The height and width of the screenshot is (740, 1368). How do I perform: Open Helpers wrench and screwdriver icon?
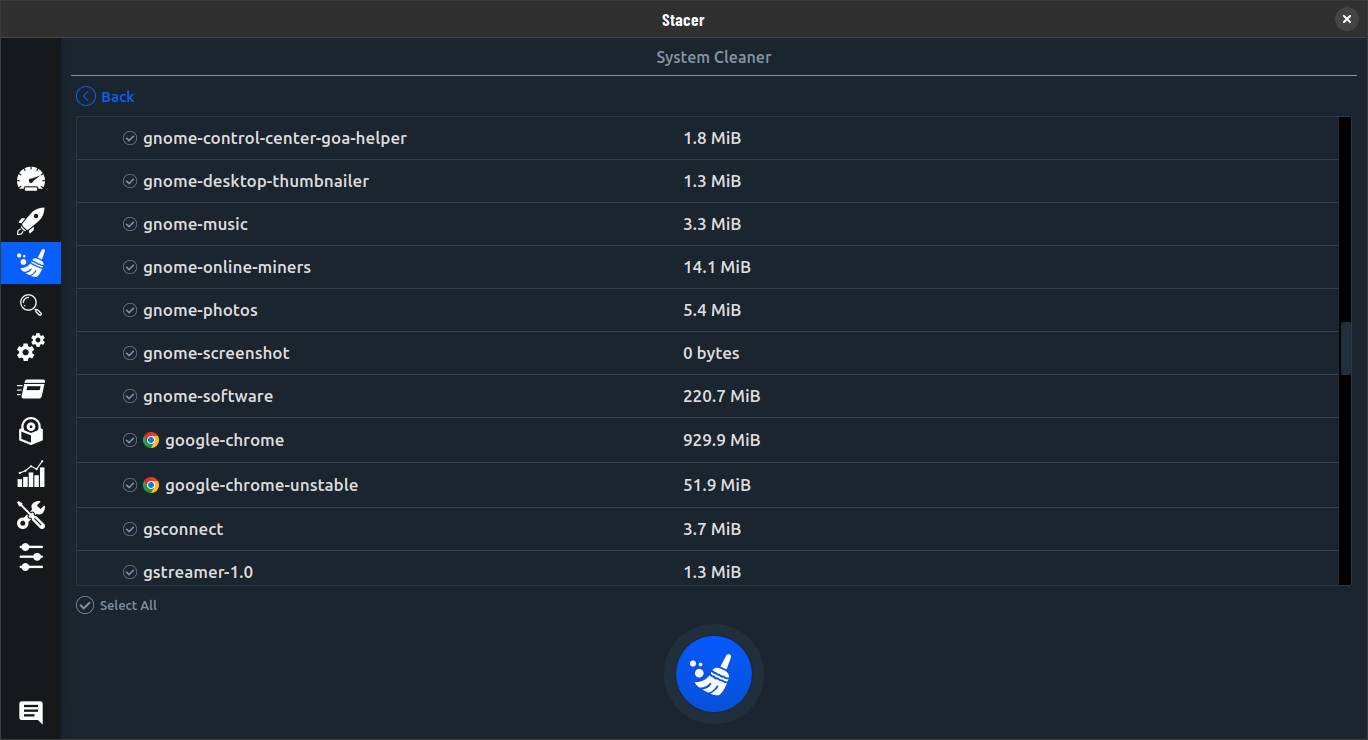31,515
